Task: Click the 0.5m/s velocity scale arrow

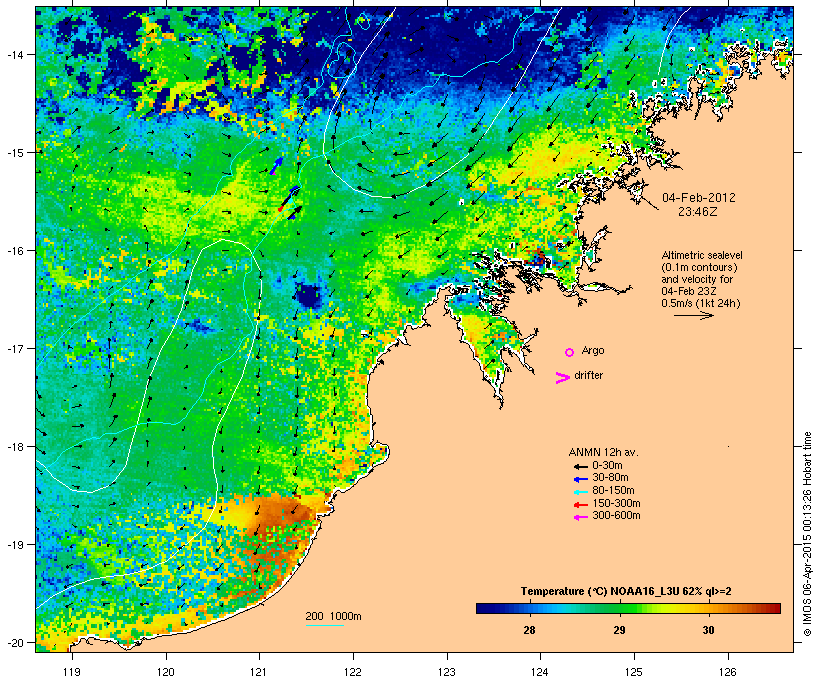Action: tap(693, 315)
